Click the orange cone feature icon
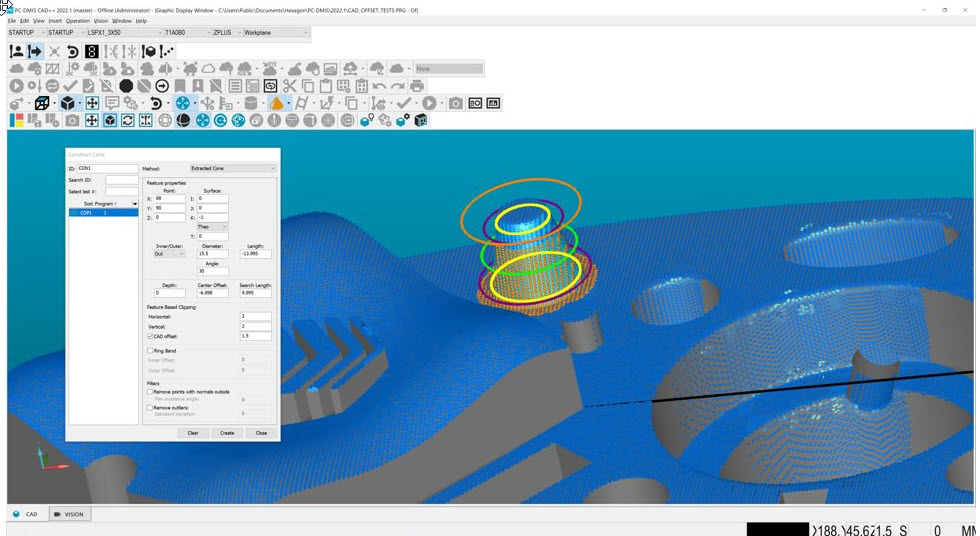The width and height of the screenshot is (980, 536). (x=273, y=103)
